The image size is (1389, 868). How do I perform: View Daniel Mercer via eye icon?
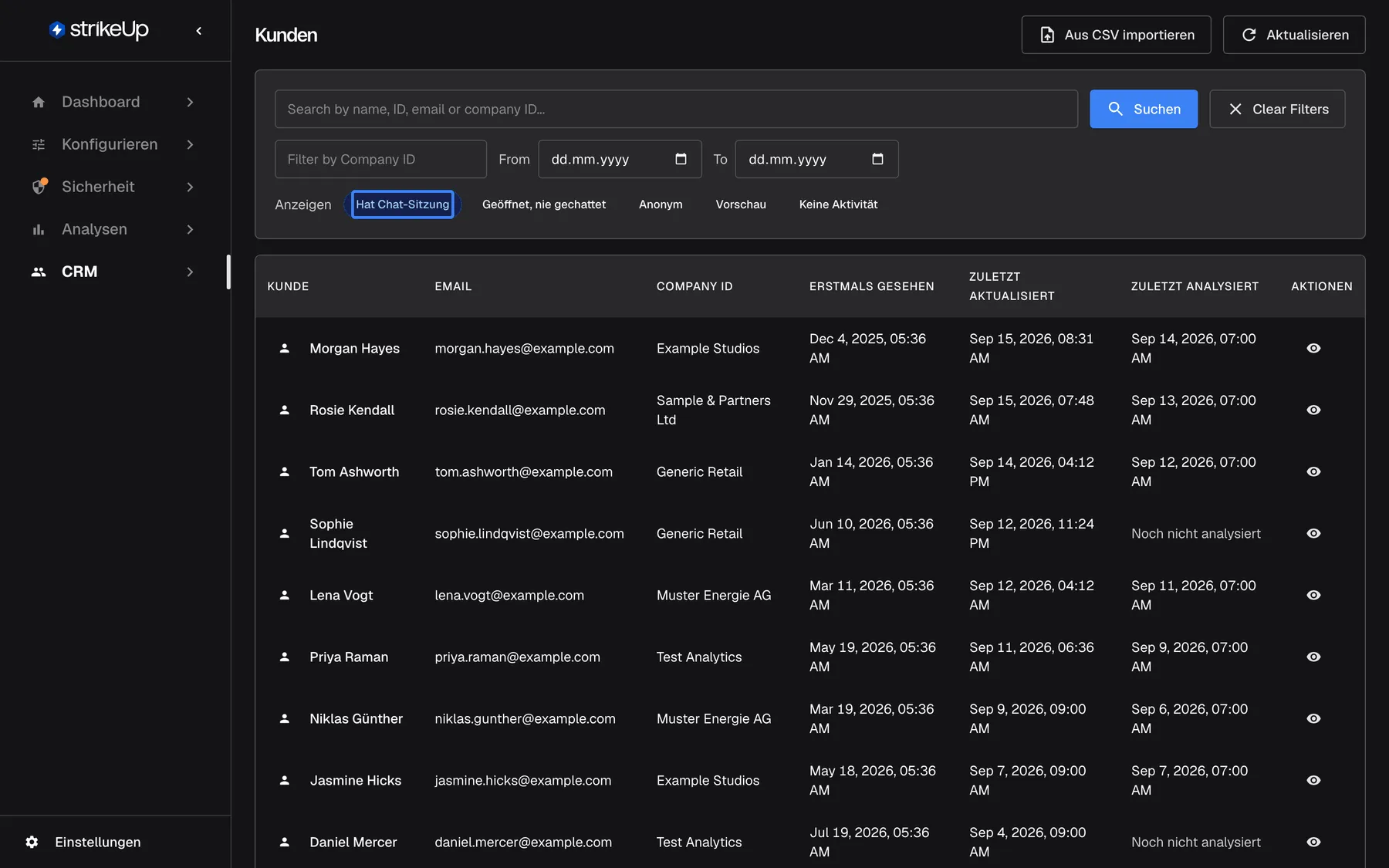pyautogui.click(x=1313, y=842)
